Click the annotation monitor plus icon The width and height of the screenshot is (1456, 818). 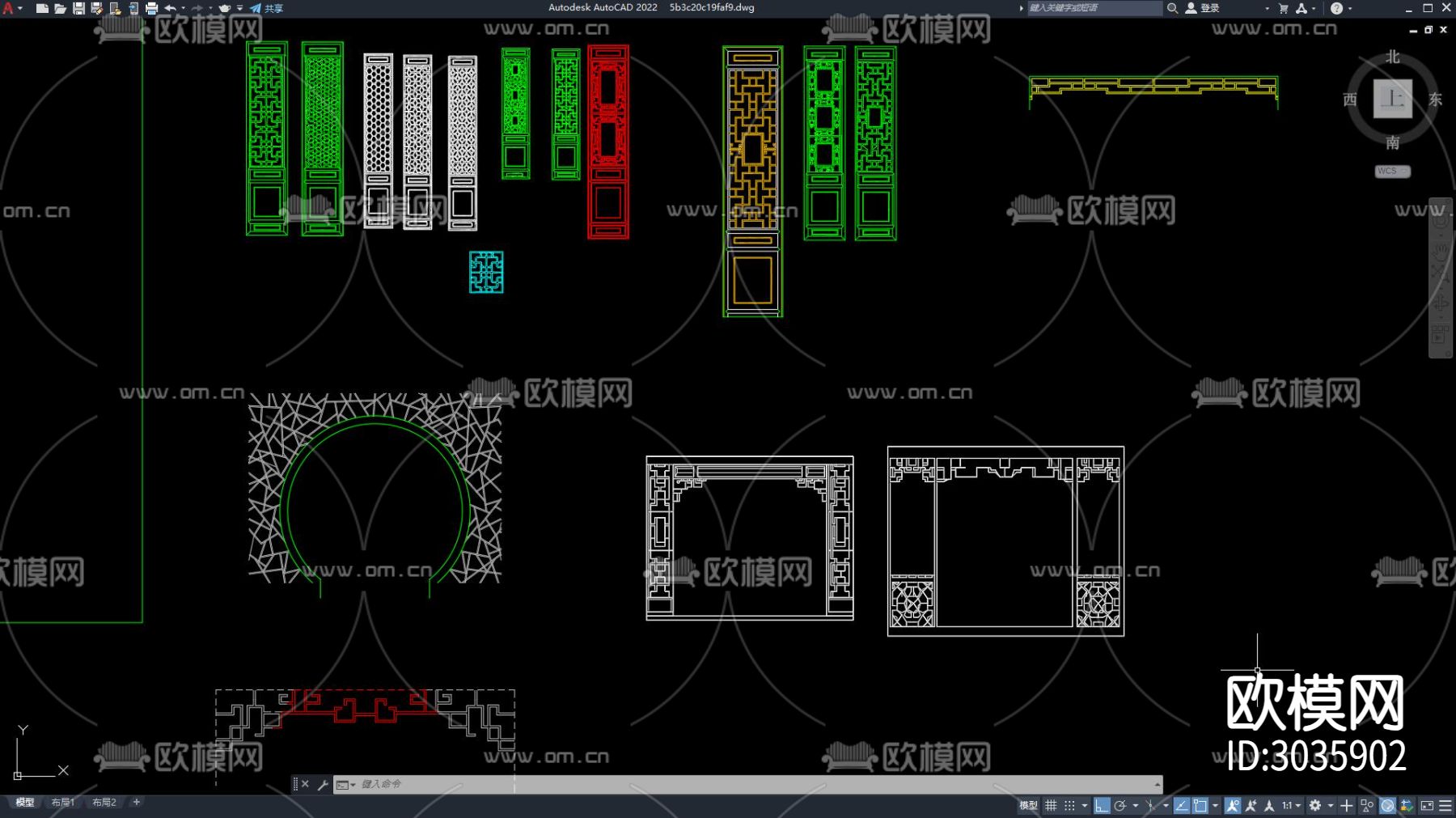[1347, 806]
